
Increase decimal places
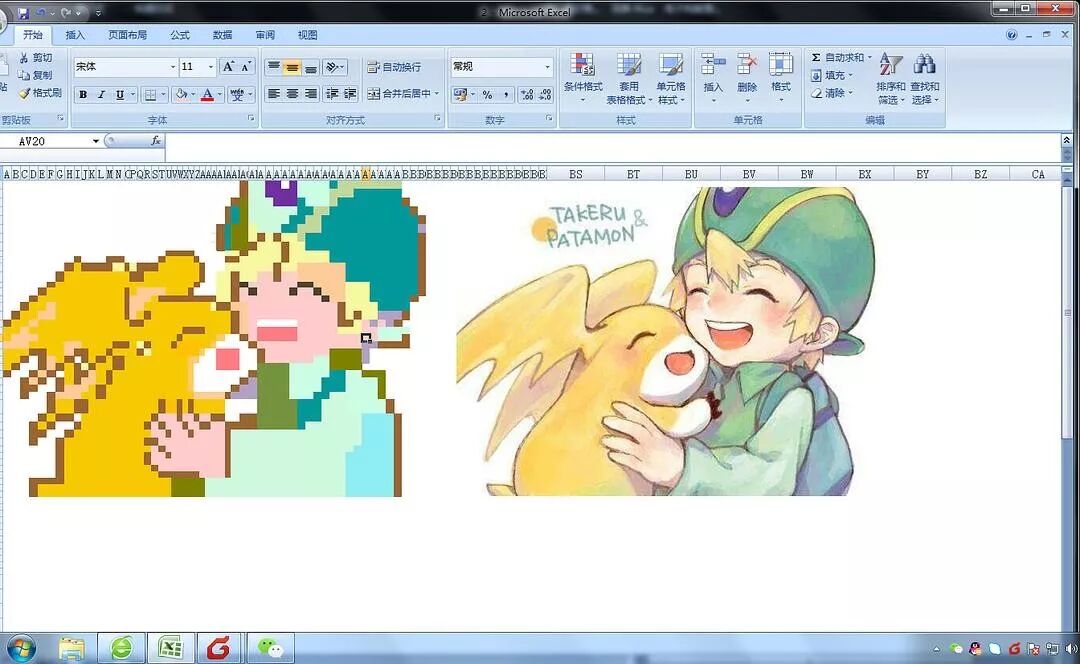(x=527, y=94)
